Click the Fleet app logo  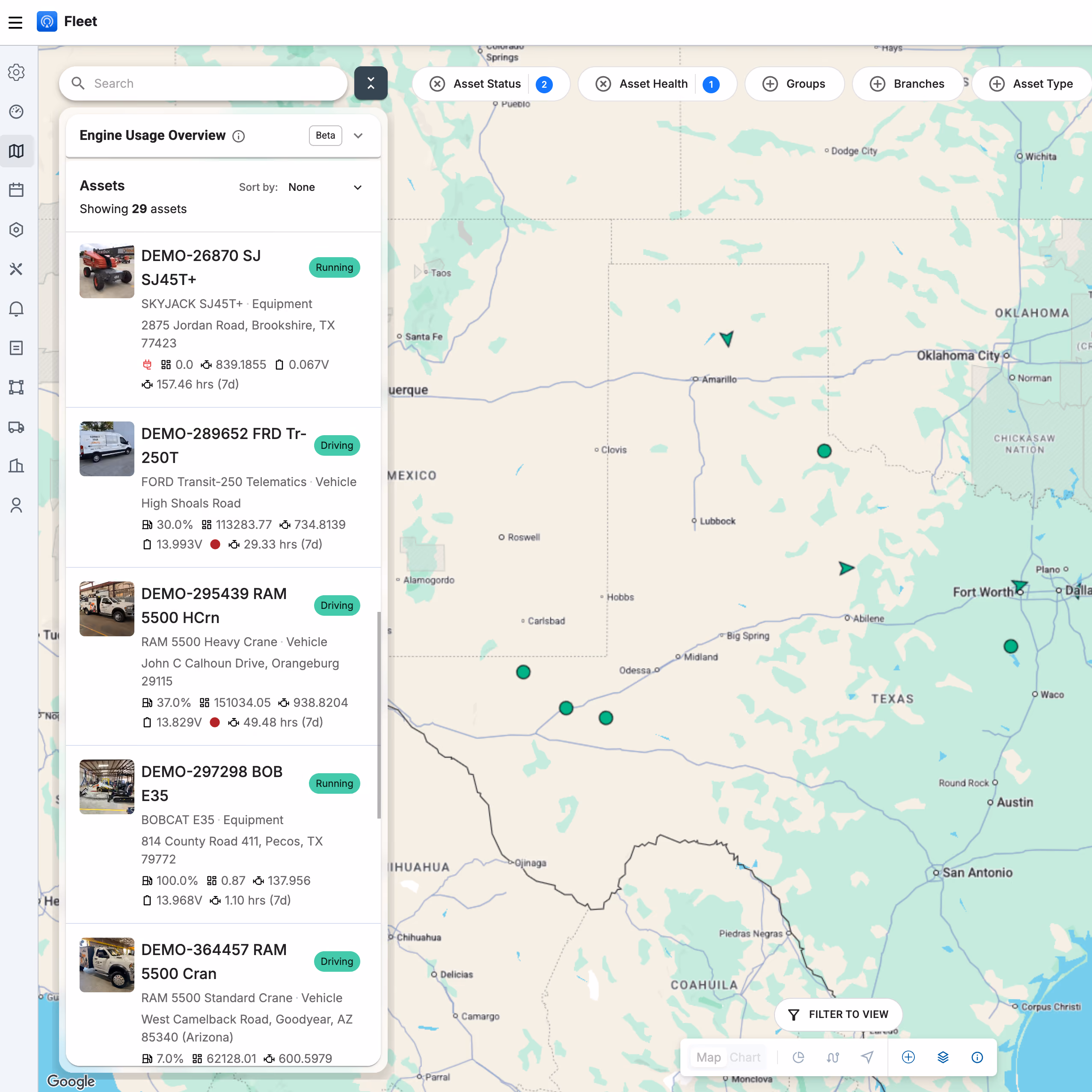coord(47,21)
